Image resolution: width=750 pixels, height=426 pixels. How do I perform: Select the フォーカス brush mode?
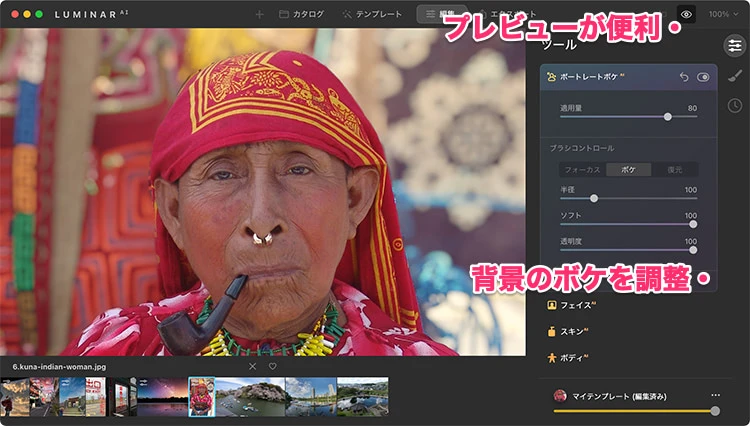582,169
